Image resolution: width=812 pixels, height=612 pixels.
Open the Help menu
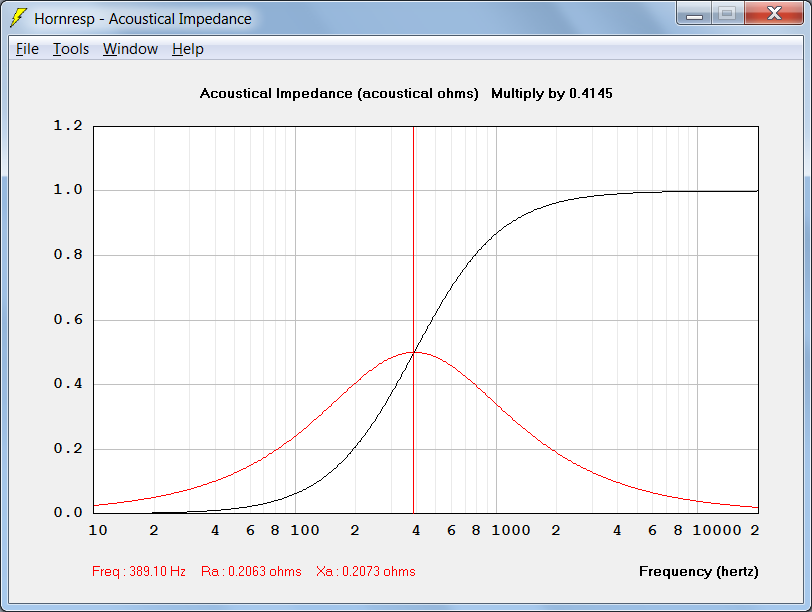point(188,49)
